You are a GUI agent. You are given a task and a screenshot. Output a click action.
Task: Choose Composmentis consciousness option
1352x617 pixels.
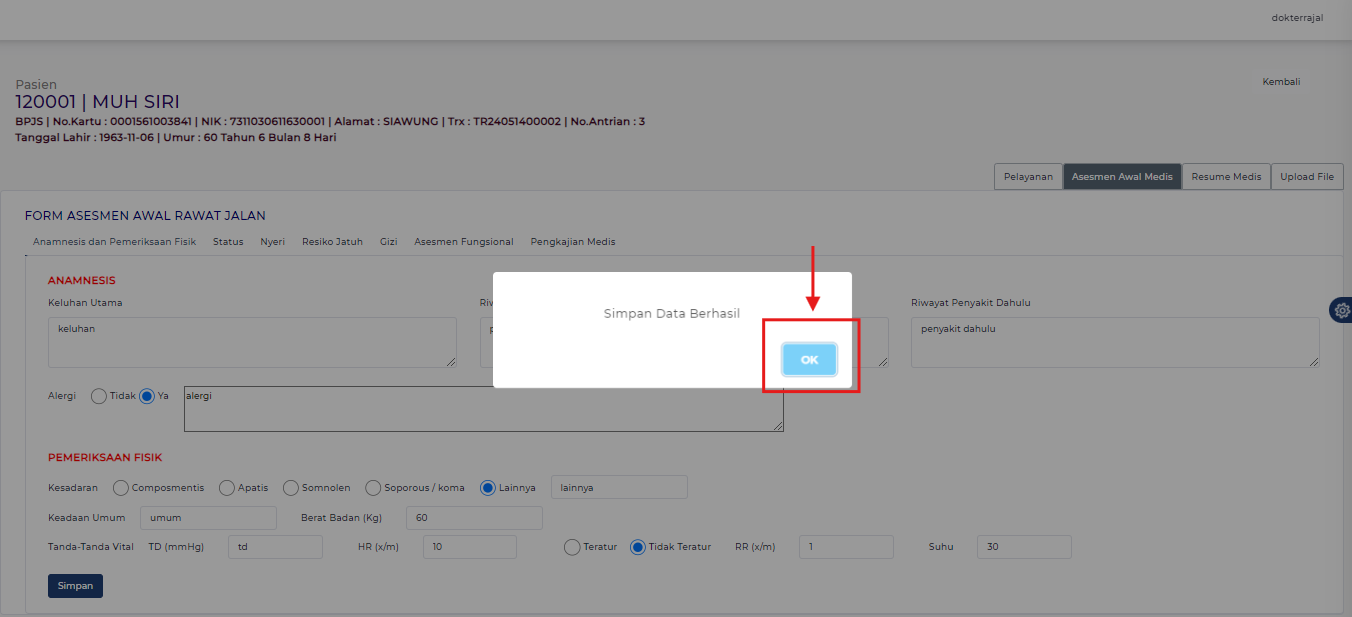pos(121,488)
